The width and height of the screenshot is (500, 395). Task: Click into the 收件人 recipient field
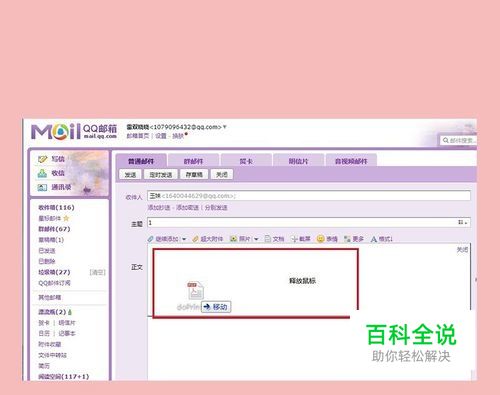[x=309, y=196]
